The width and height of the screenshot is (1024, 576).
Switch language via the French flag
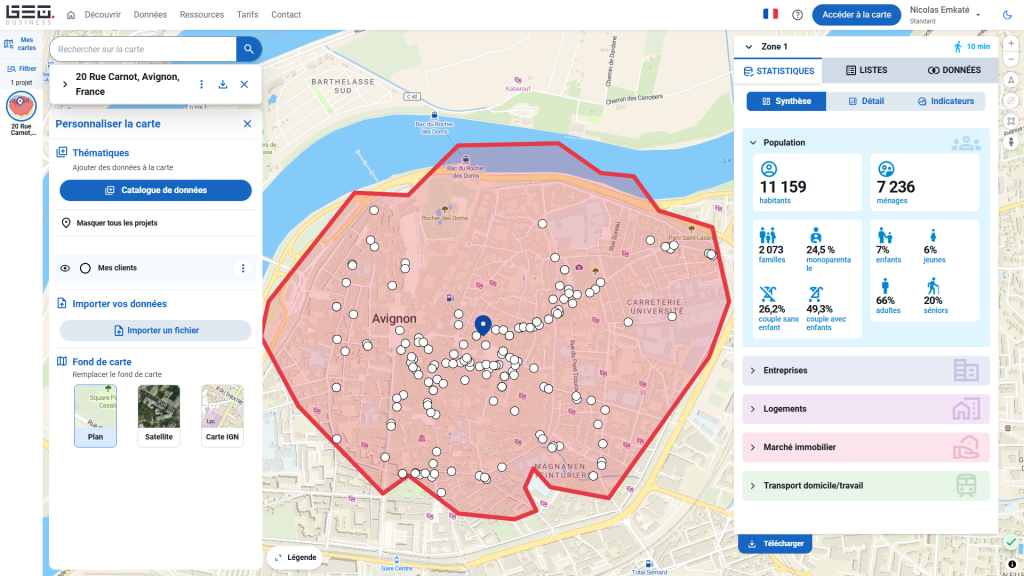770,15
